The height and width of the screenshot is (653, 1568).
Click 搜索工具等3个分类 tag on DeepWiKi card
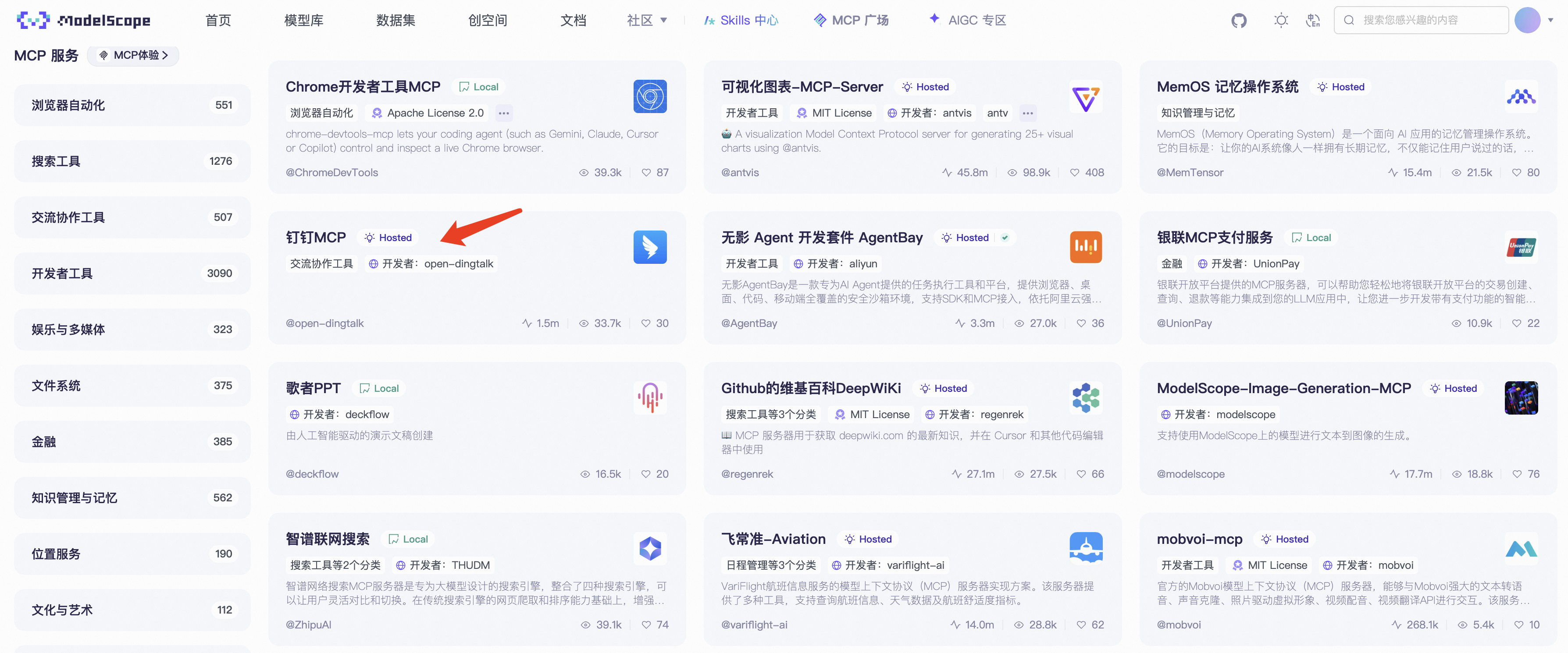click(770, 415)
